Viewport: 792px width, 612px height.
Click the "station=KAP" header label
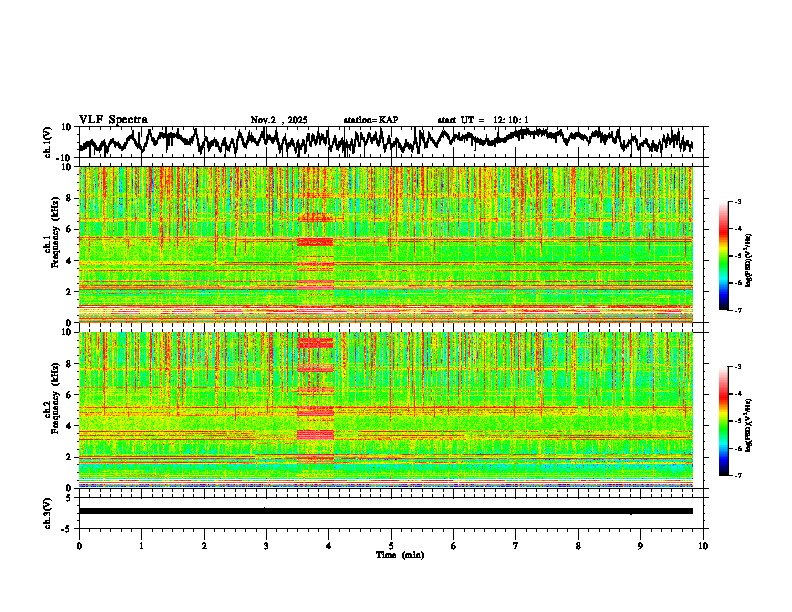pos(371,120)
